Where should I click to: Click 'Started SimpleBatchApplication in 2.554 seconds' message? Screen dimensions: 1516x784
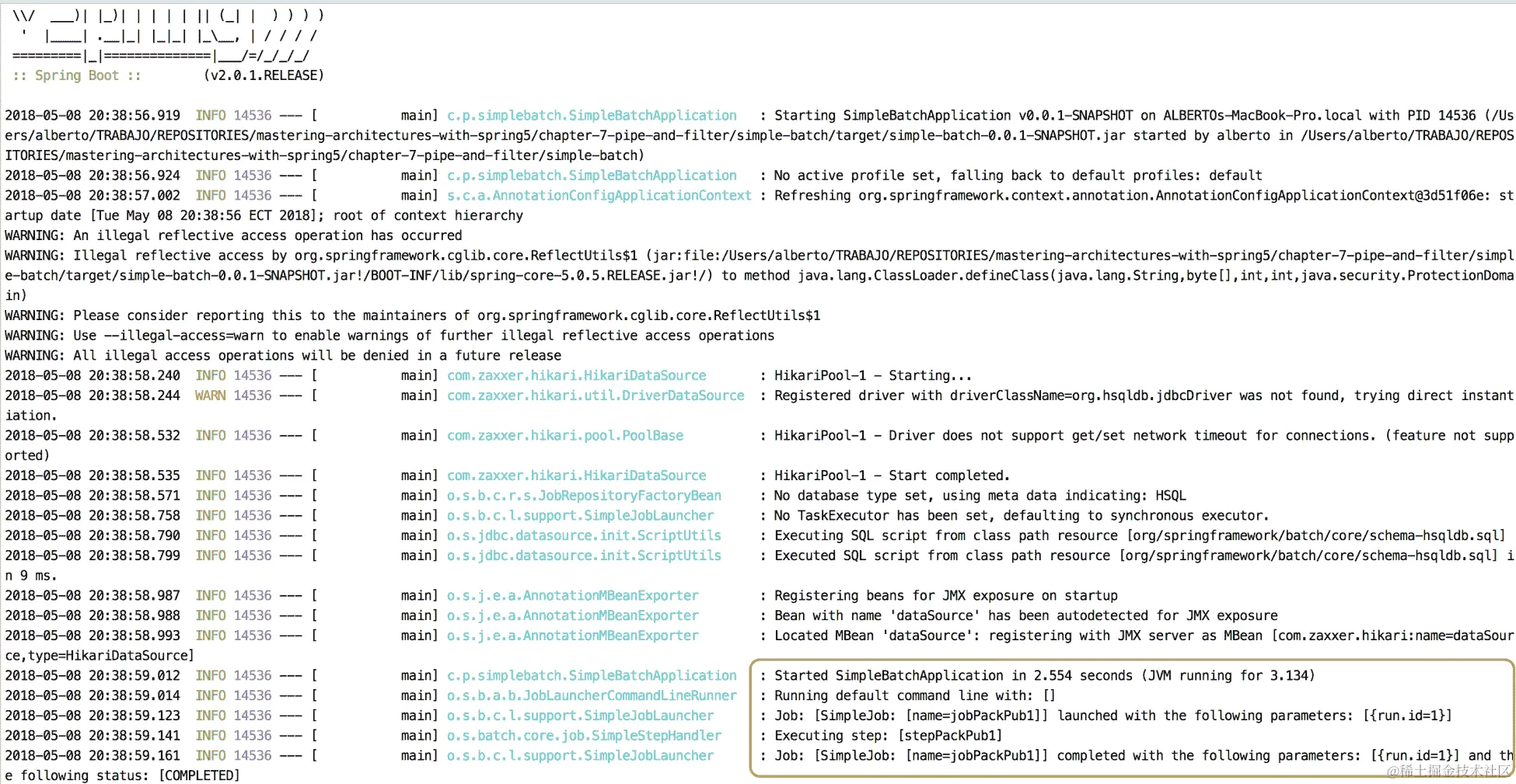pos(1044,676)
